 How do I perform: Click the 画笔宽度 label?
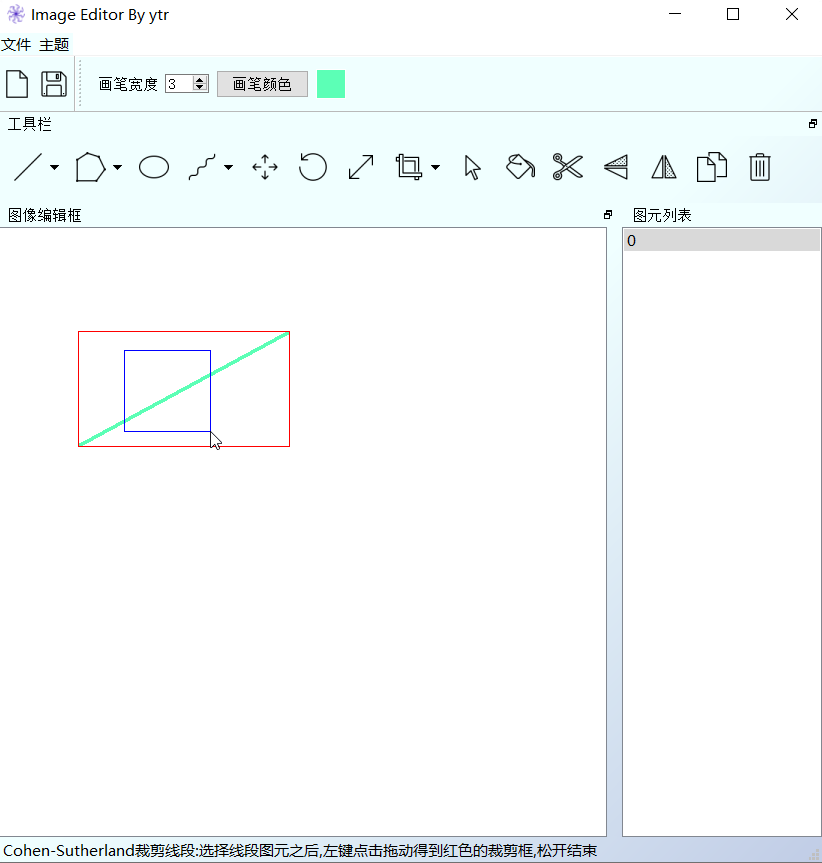pos(128,84)
